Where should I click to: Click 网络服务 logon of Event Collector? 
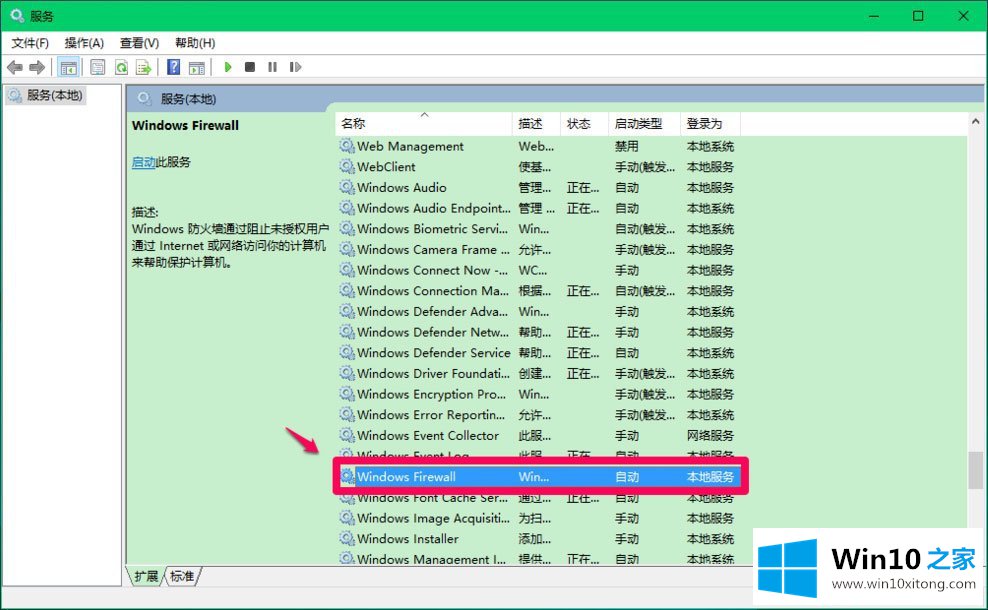[x=710, y=435]
